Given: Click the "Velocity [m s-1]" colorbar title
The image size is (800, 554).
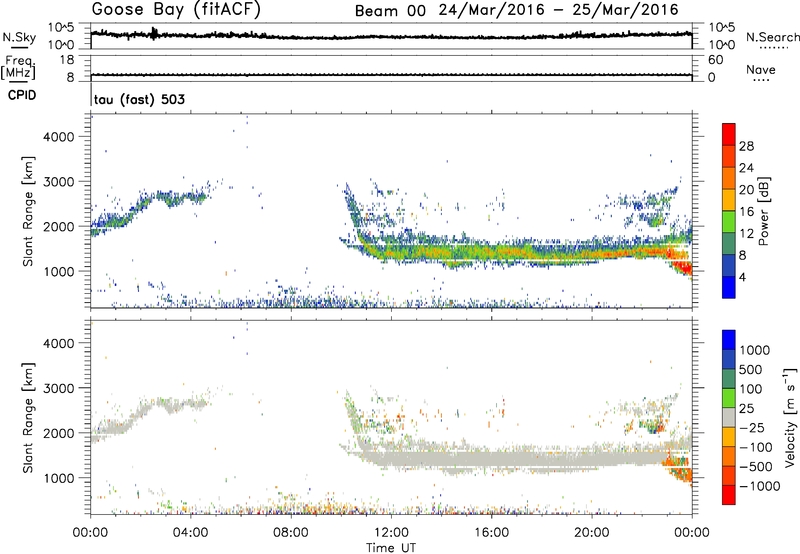Looking at the screenshot, I should click(790, 417).
